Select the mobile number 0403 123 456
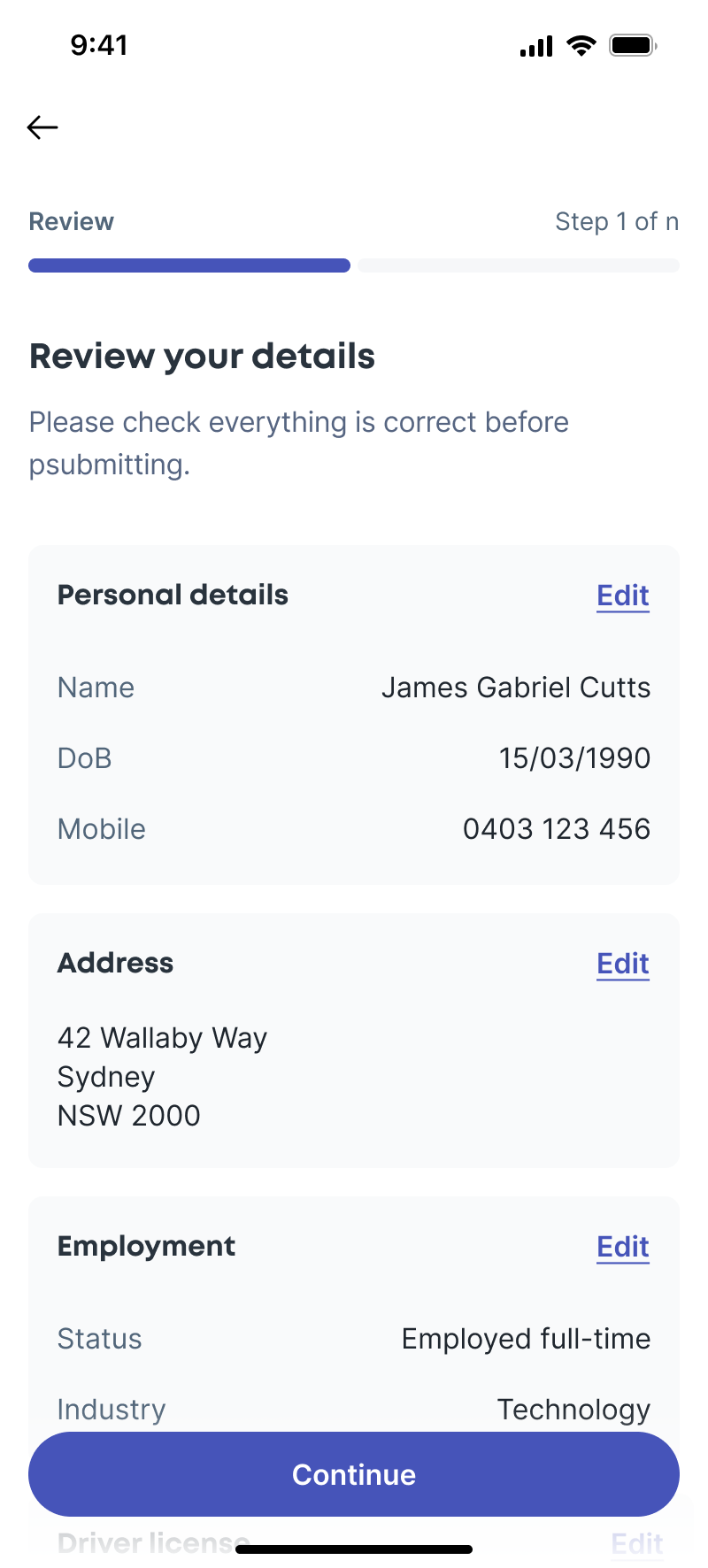This screenshot has width=708, height=1568. pyautogui.click(x=557, y=829)
